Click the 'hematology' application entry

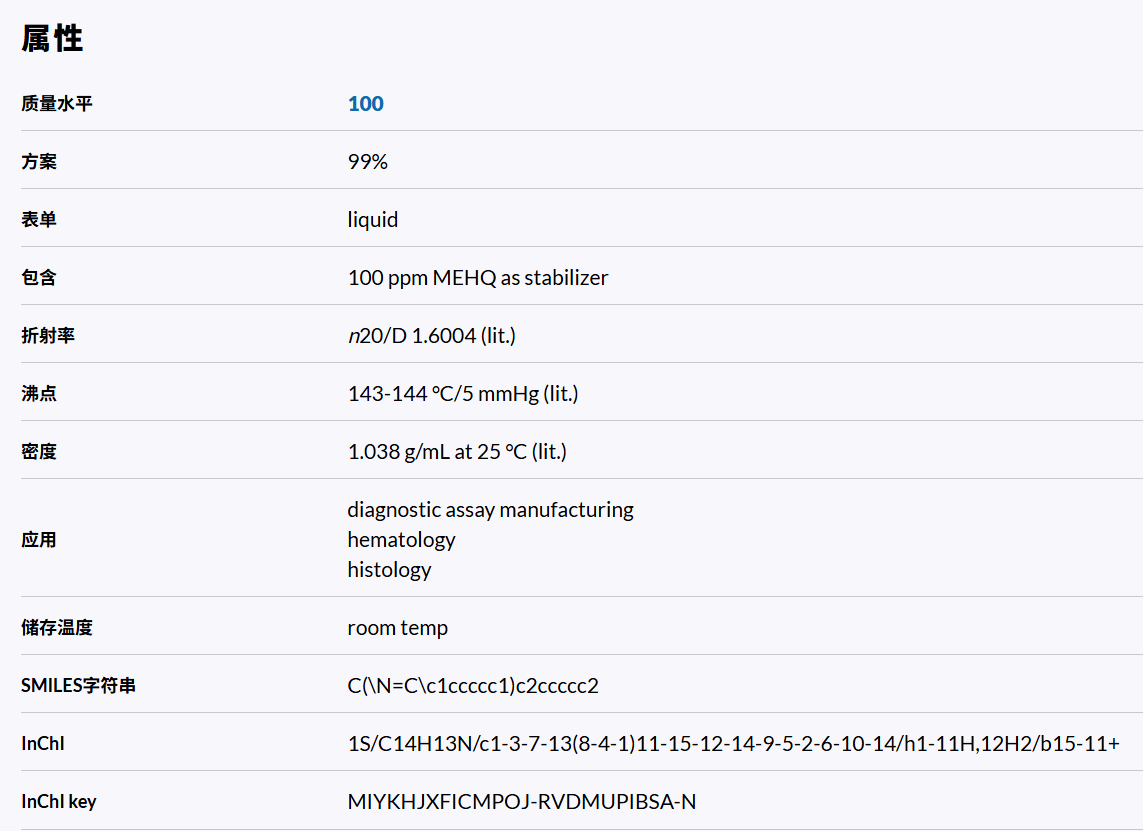click(x=401, y=540)
